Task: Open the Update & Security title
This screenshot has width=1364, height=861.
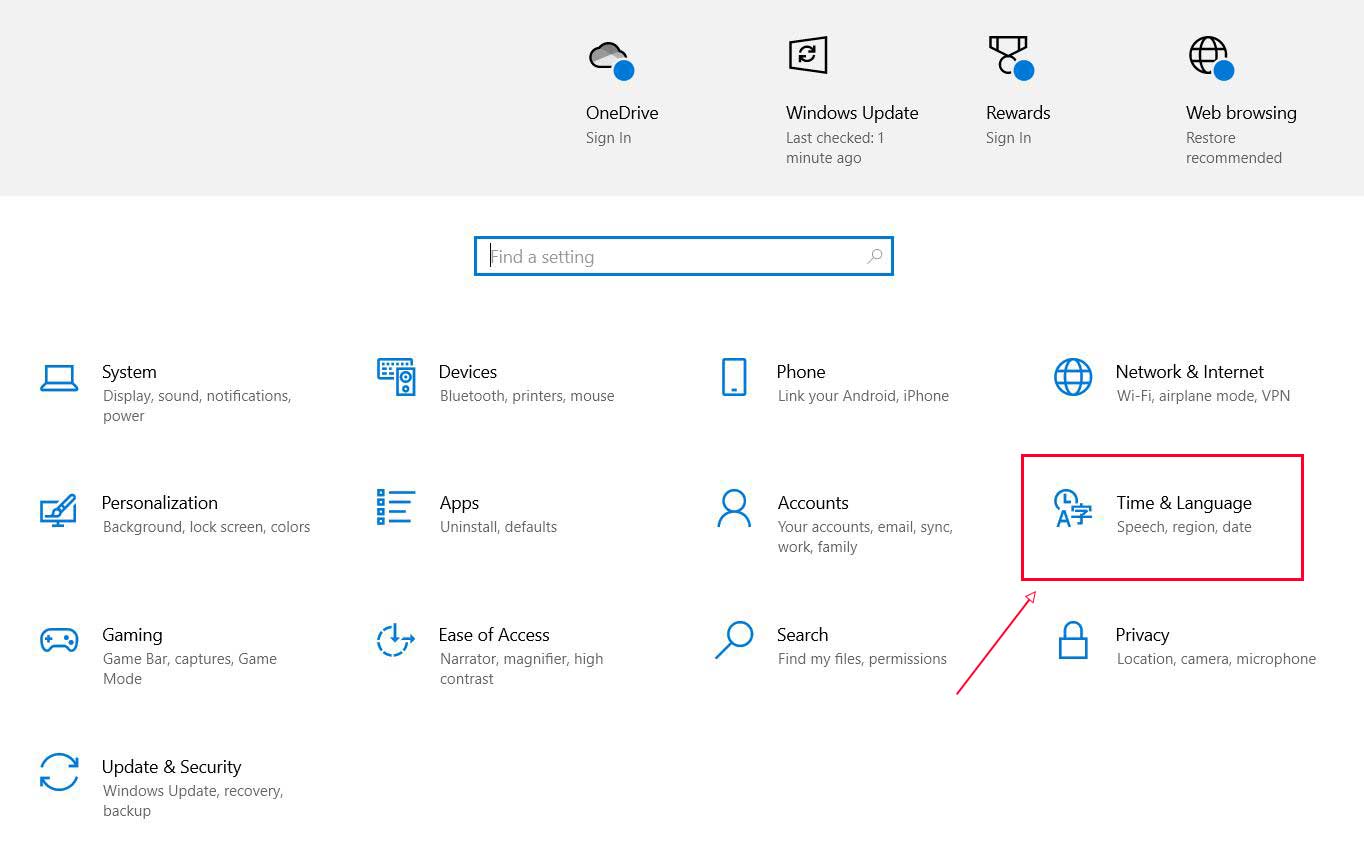Action: pyautogui.click(x=171, y=767)
